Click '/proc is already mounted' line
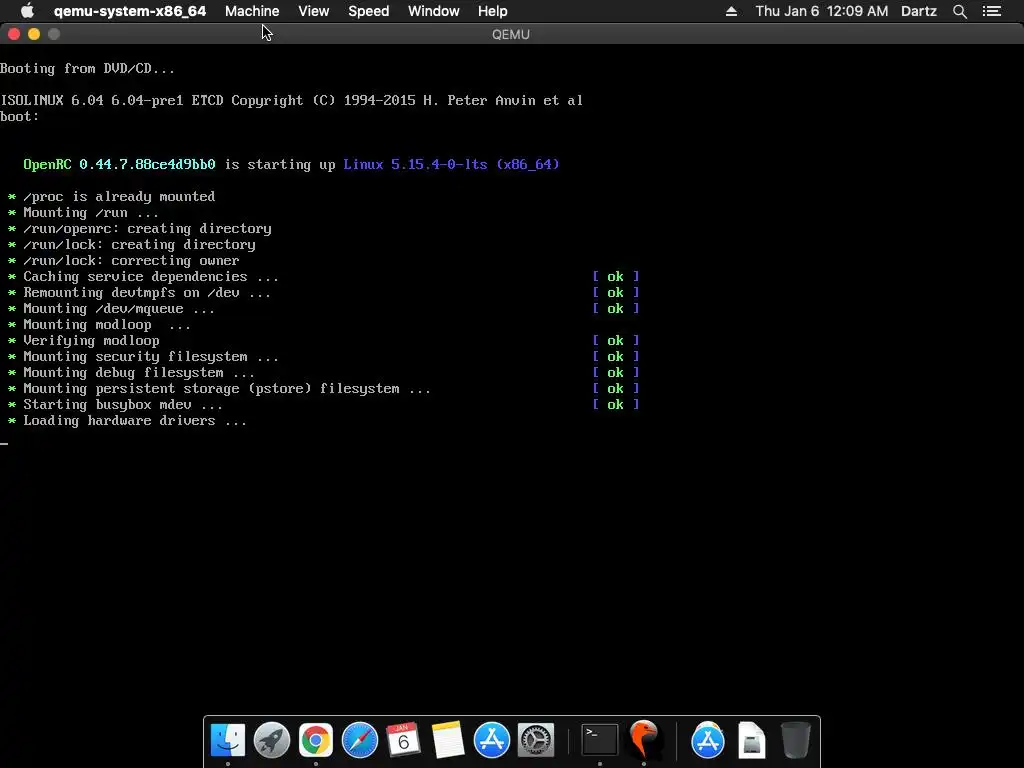The image size is (1024, 768). (x=119, y=197)
